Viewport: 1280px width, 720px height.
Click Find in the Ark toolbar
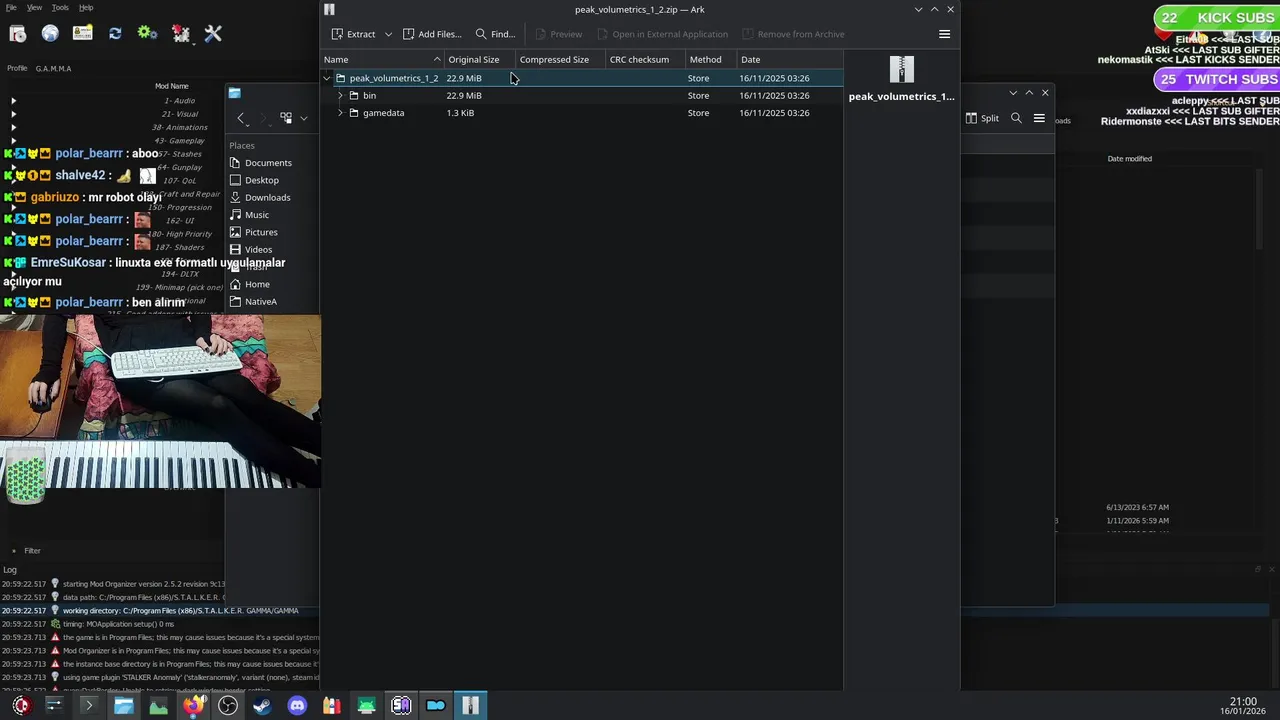[x=495, y=34]
